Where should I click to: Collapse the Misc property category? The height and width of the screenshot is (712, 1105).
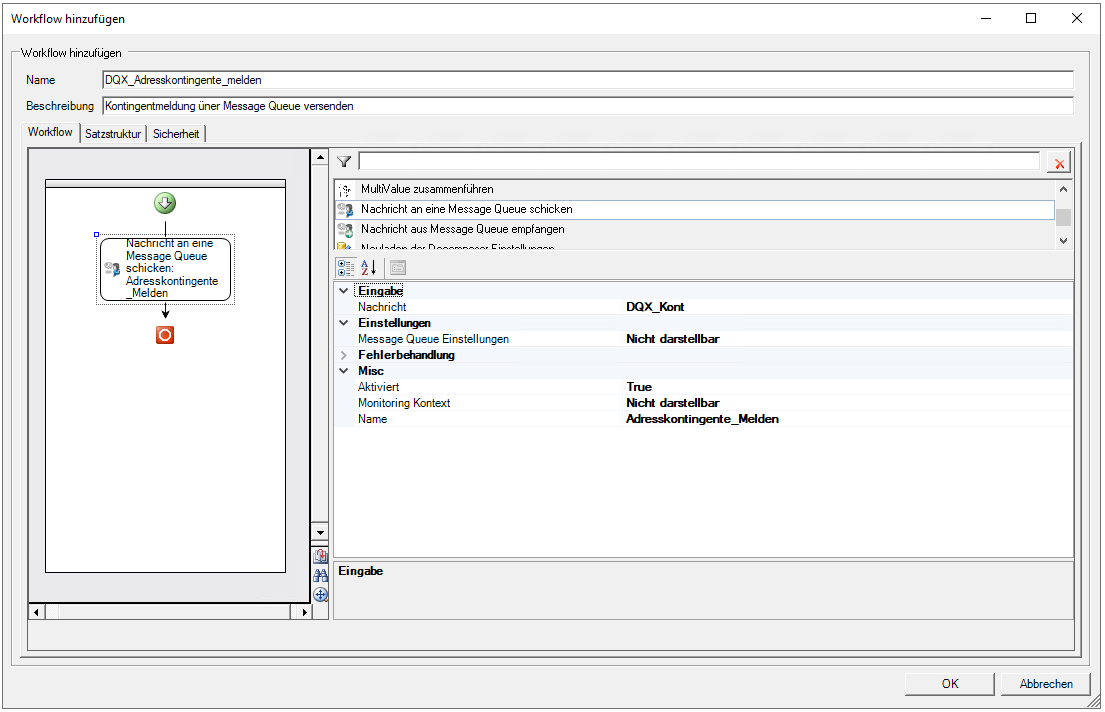pyautogui.click(x=344, y=371)
